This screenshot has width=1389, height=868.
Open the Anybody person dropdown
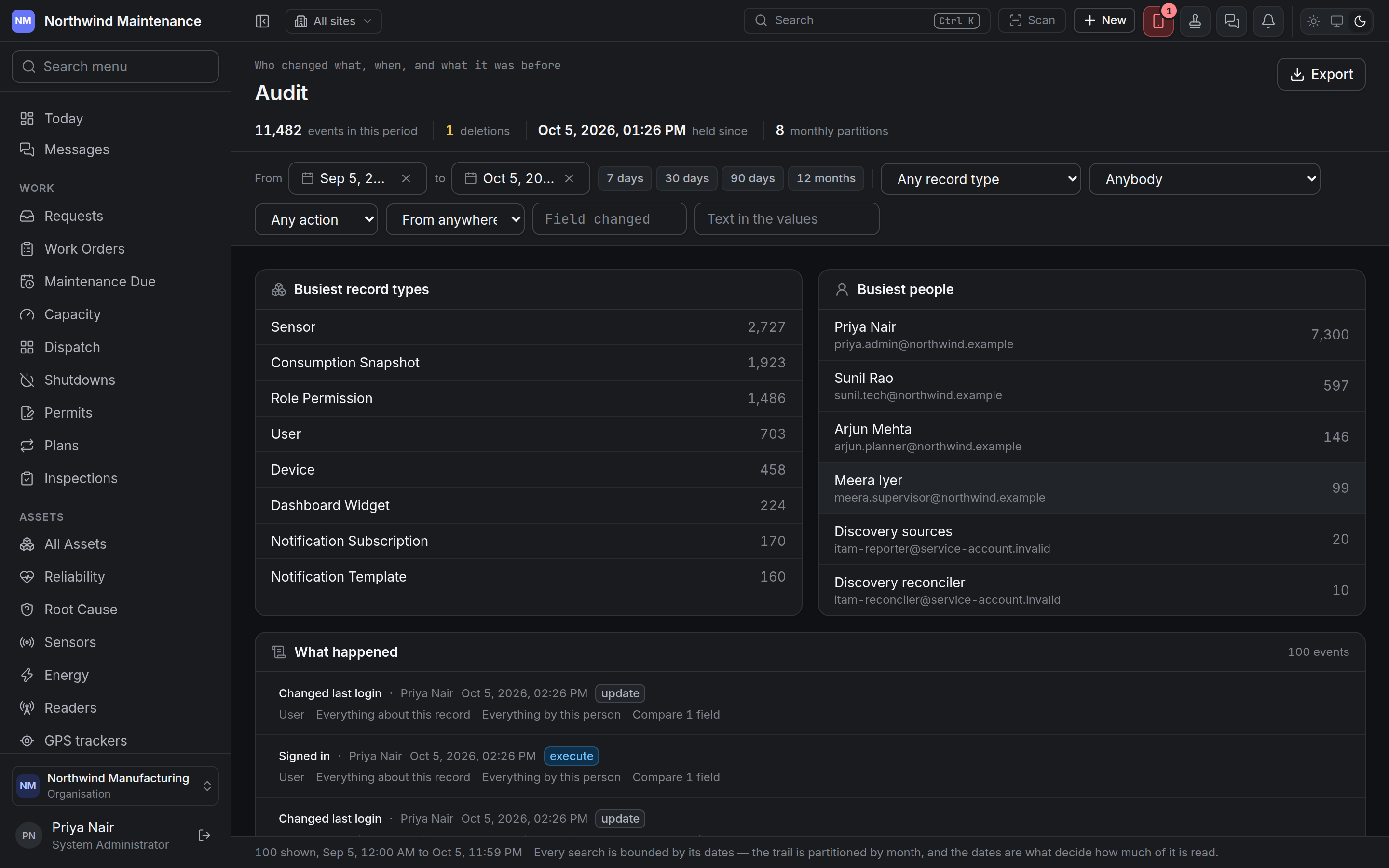1204,179
